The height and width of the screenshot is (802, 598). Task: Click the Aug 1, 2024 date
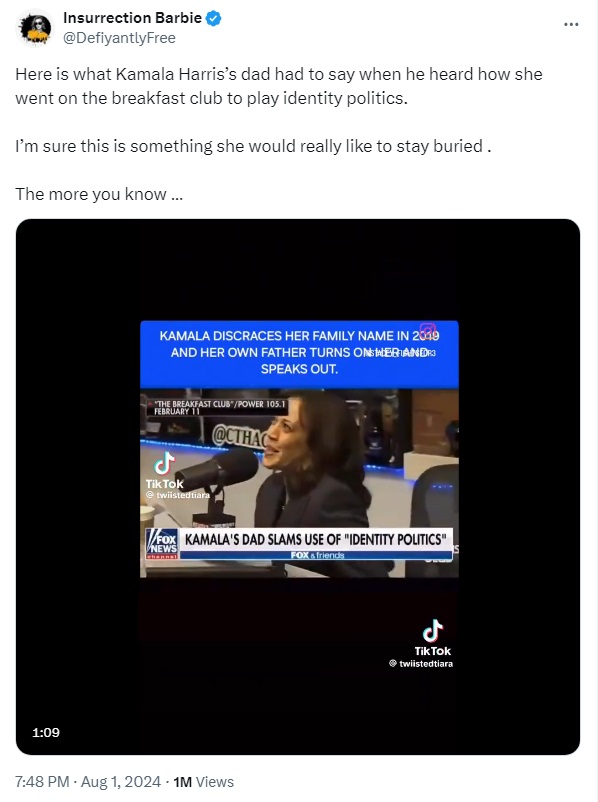click(x=121, y=782)
